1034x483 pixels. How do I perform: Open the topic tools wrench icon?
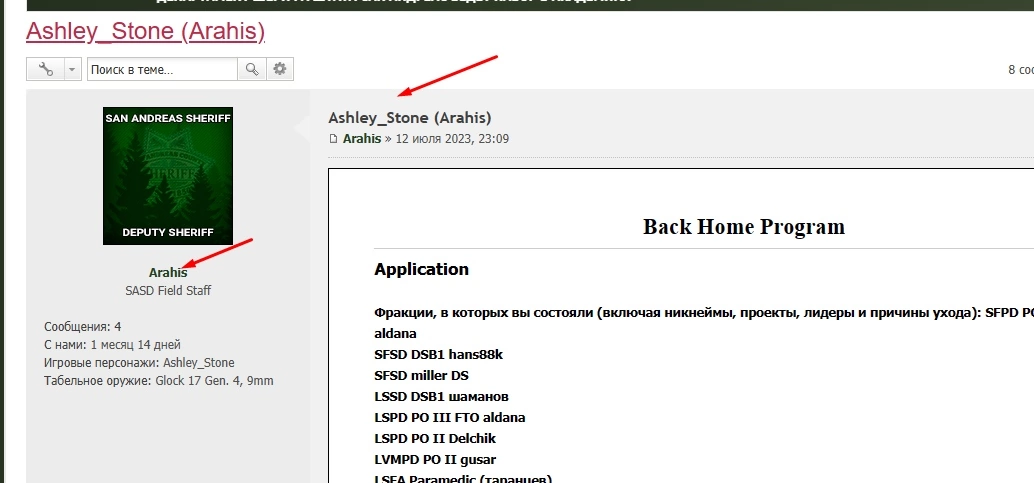(x=45, y=69)
